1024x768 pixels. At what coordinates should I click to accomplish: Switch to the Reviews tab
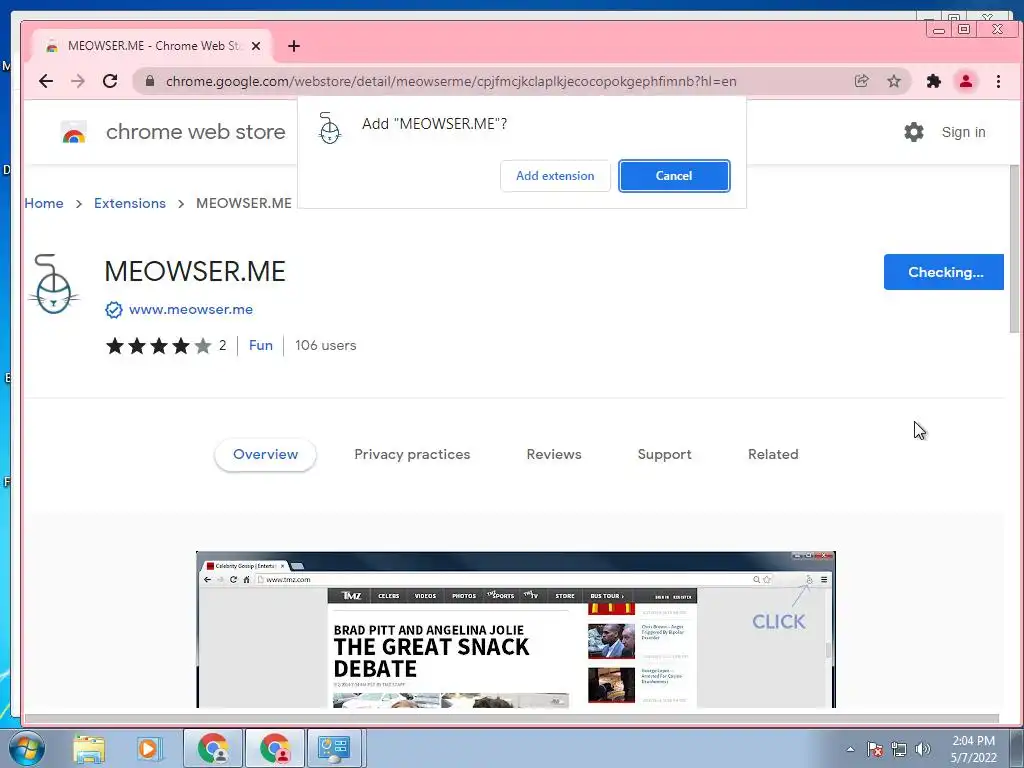554,455
